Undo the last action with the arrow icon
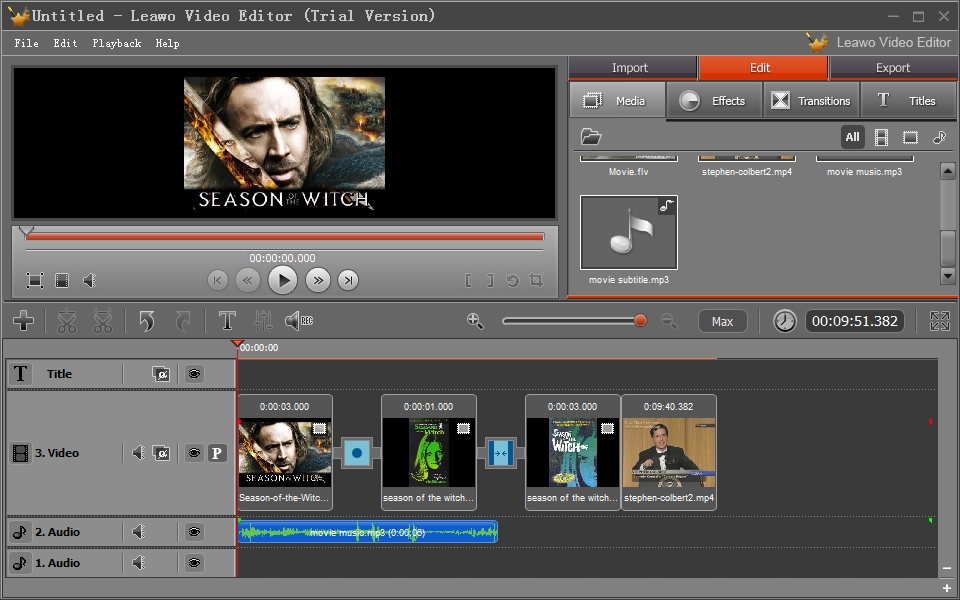Screen dimensions: 960x600 click(x=147, y=321)
